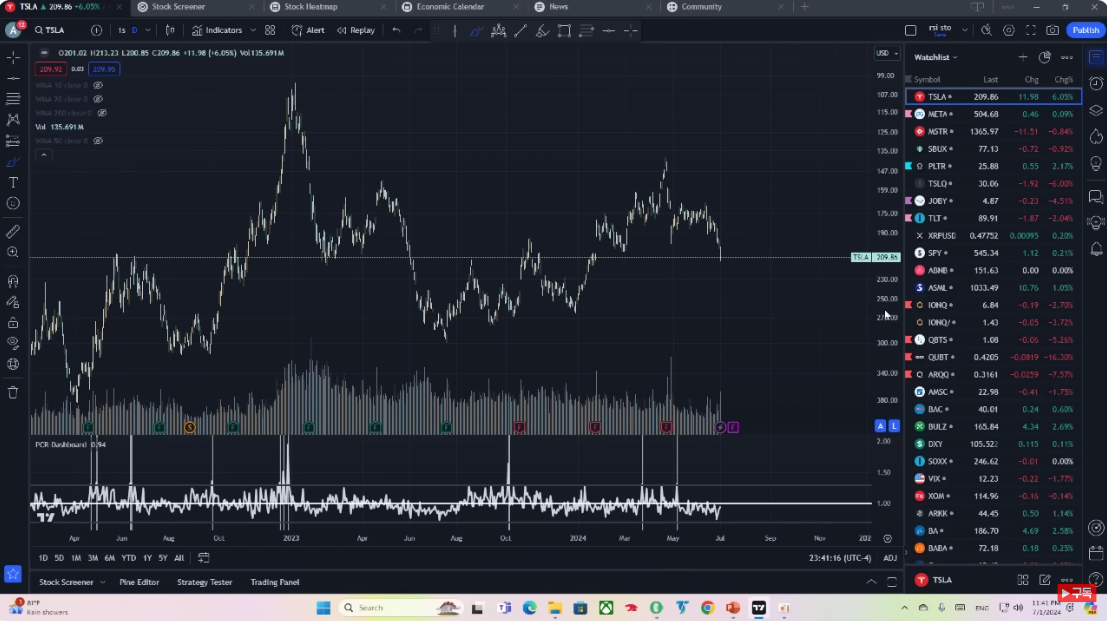Select the trend line drawing tool
The height and width of the screenshot is (621, 1107).
pyautogui.click(x=13, y=78)
